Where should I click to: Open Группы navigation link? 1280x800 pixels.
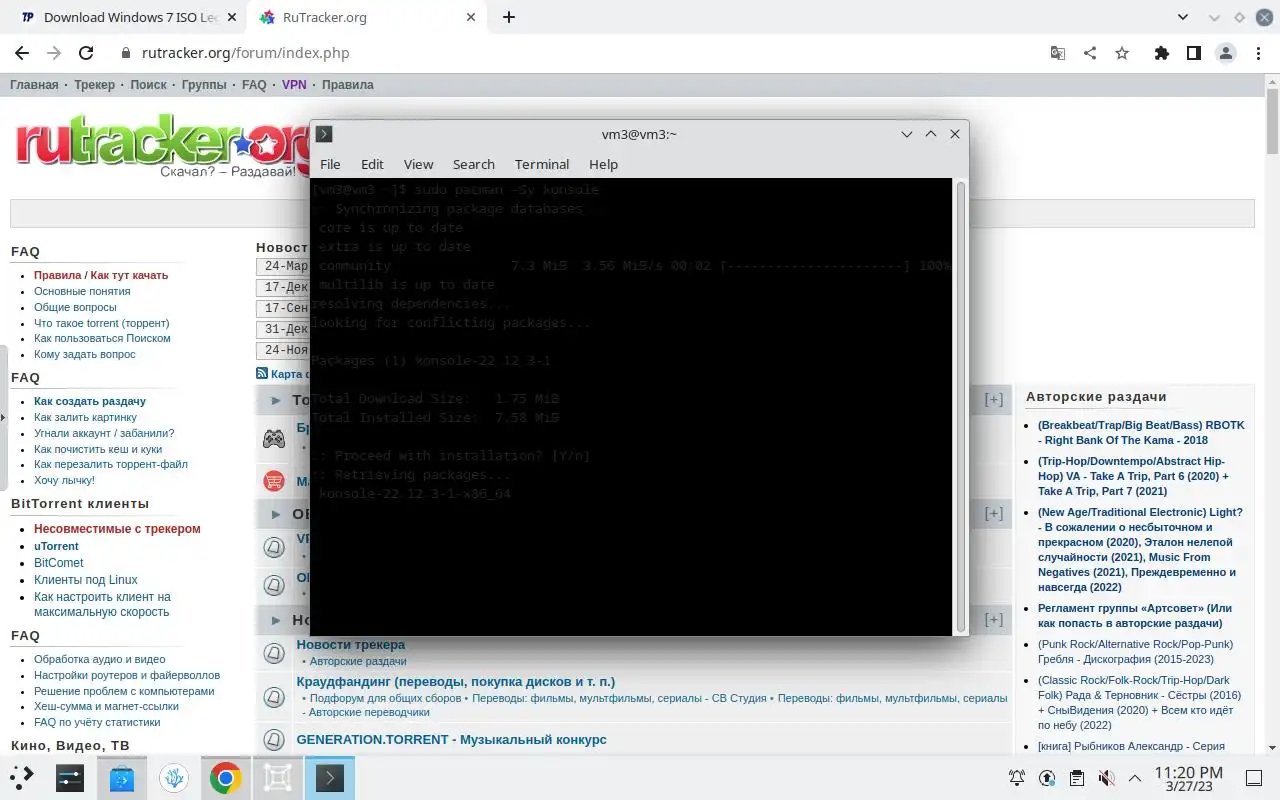tap(204, 85)
